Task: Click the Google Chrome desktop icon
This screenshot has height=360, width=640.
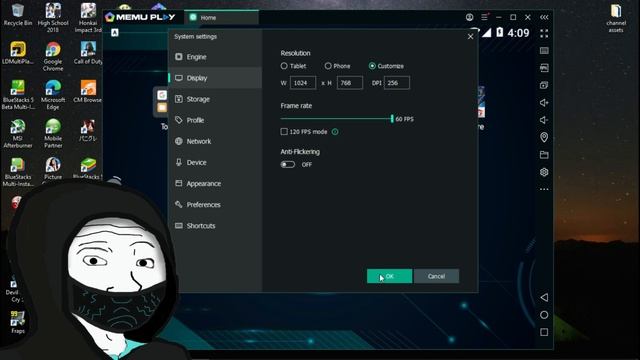Action: point(53,56)
